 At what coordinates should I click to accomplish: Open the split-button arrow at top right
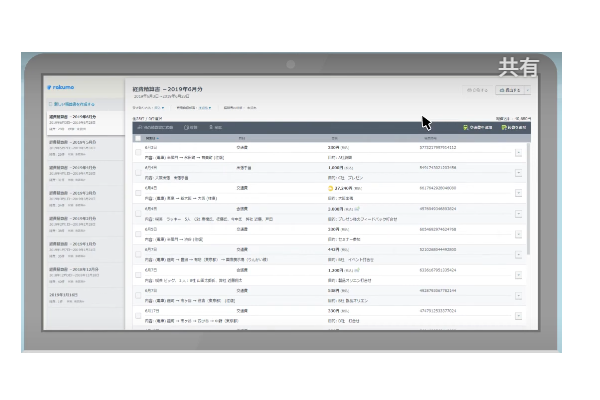[x=526, y=90]
